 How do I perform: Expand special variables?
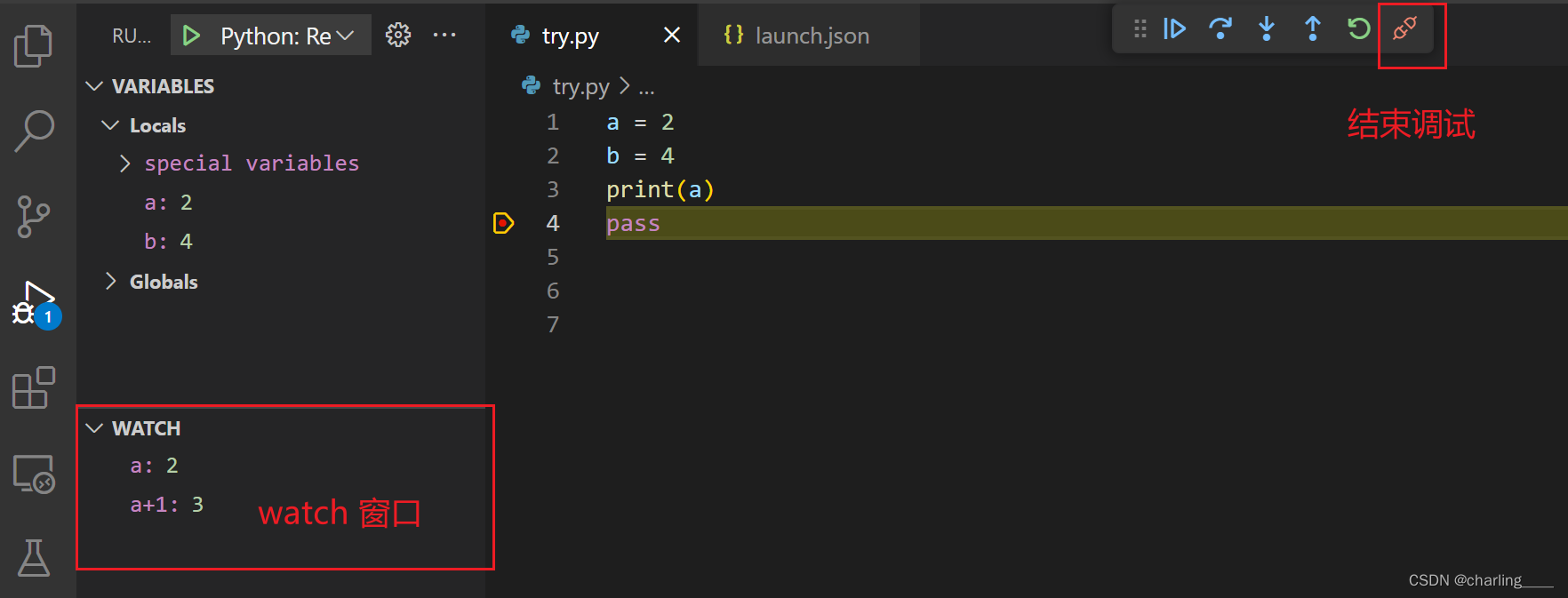pos(124,163)
